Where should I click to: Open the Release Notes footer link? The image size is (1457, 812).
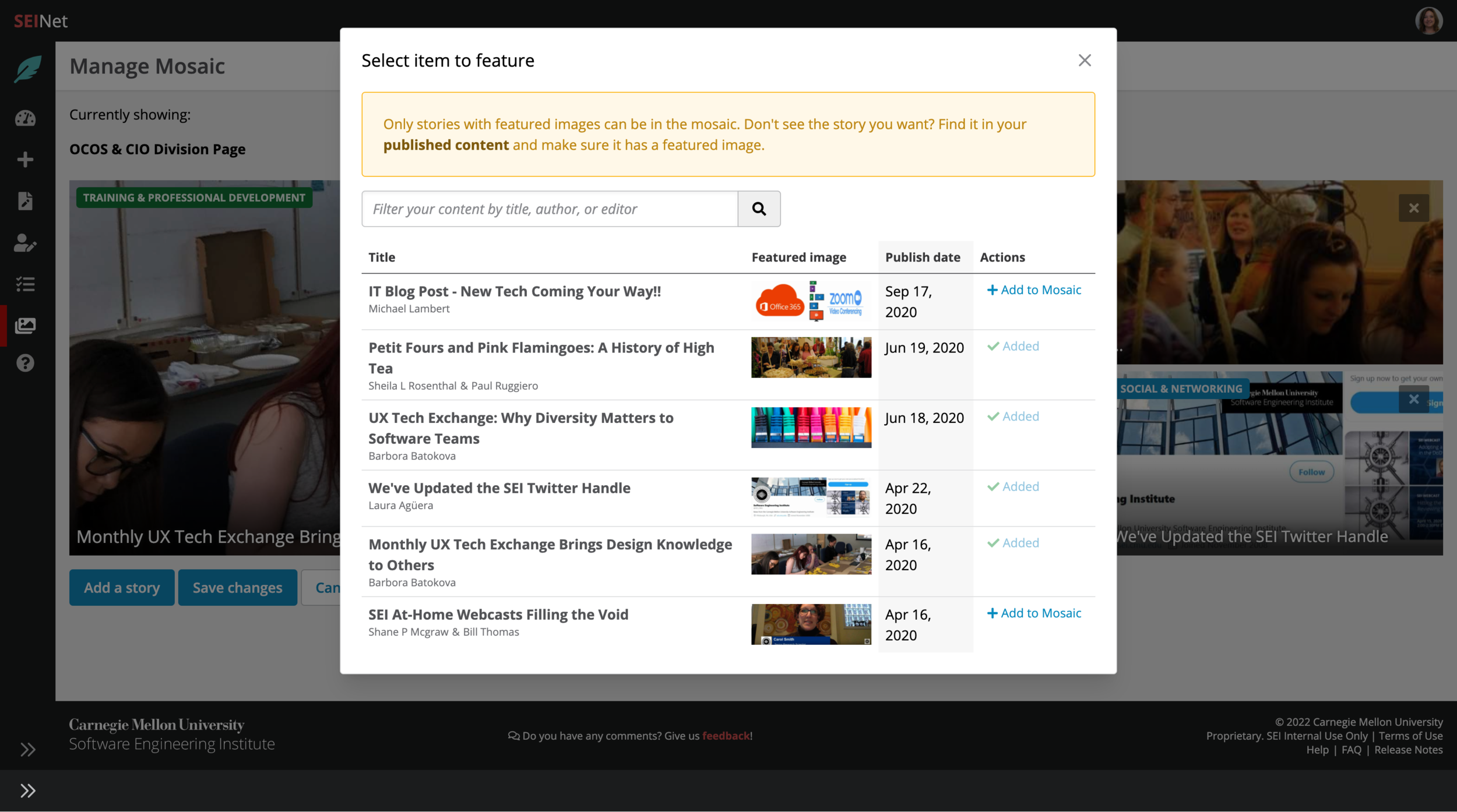point(1408,750)
